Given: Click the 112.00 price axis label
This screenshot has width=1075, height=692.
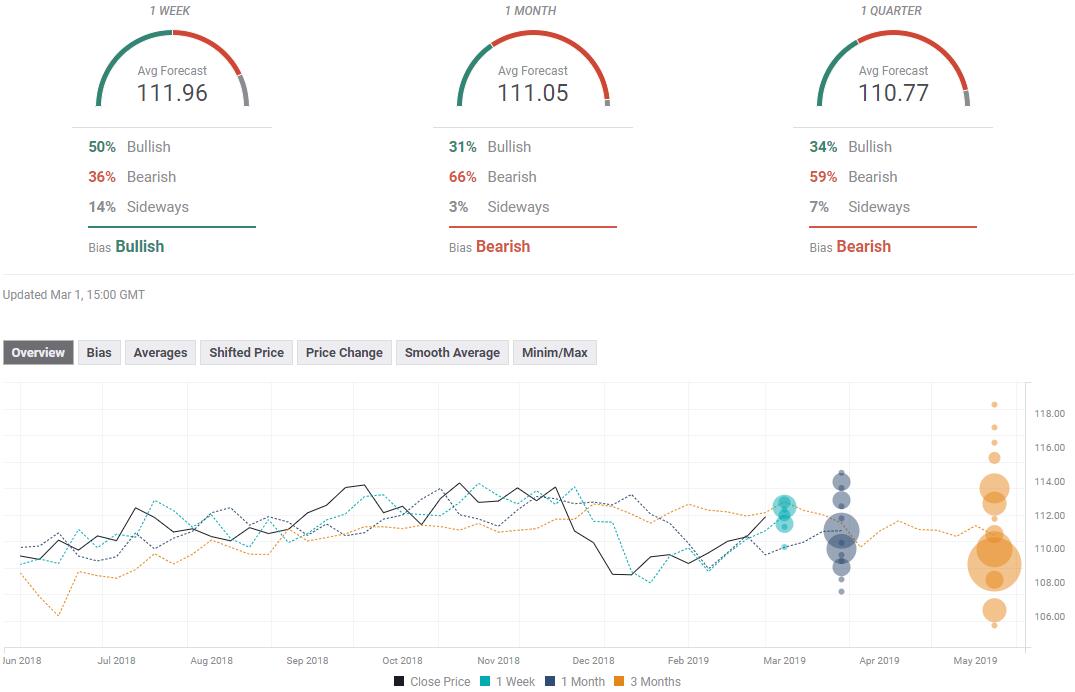Looking at the screenshot, I should coord(1050,516).
